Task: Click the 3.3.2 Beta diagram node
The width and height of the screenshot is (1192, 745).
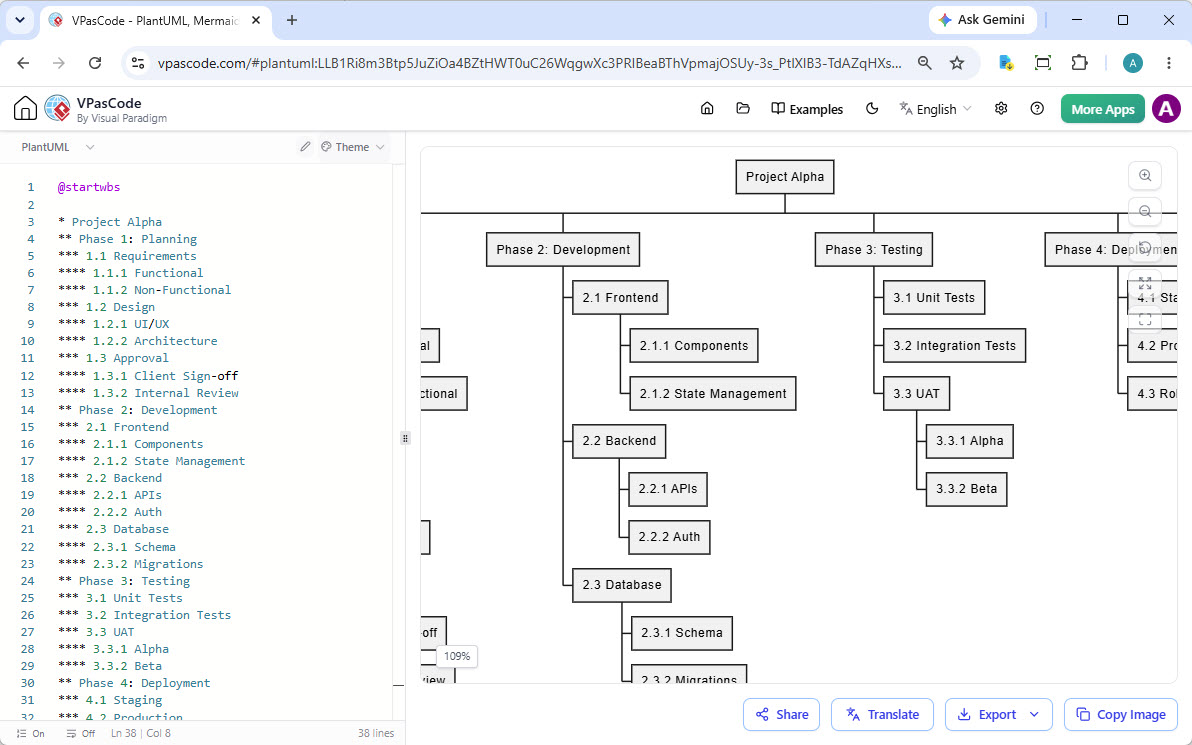Action: click(x=966, y=489)
